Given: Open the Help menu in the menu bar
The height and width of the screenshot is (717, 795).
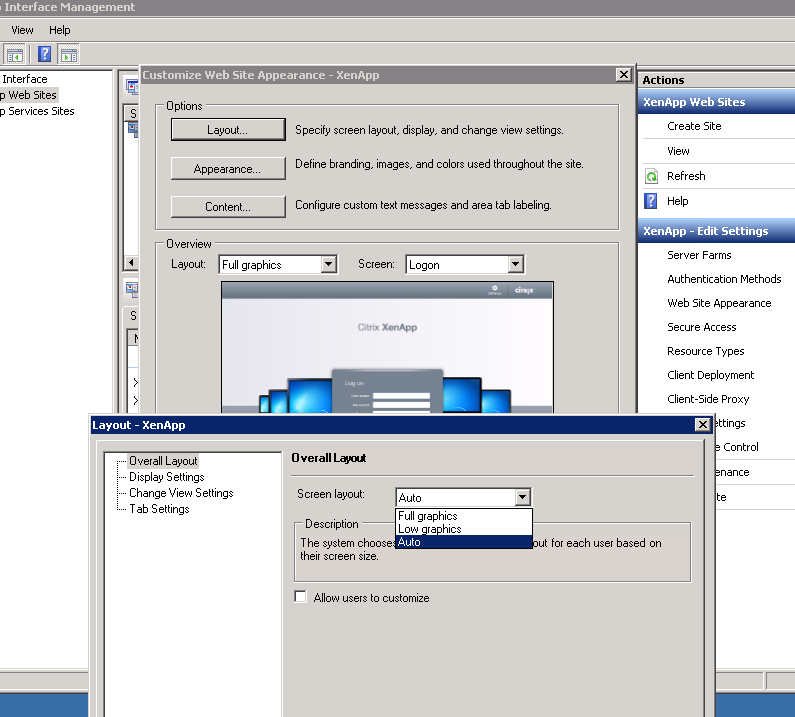Looking at the screenshot, I should [x=59, y=30].
